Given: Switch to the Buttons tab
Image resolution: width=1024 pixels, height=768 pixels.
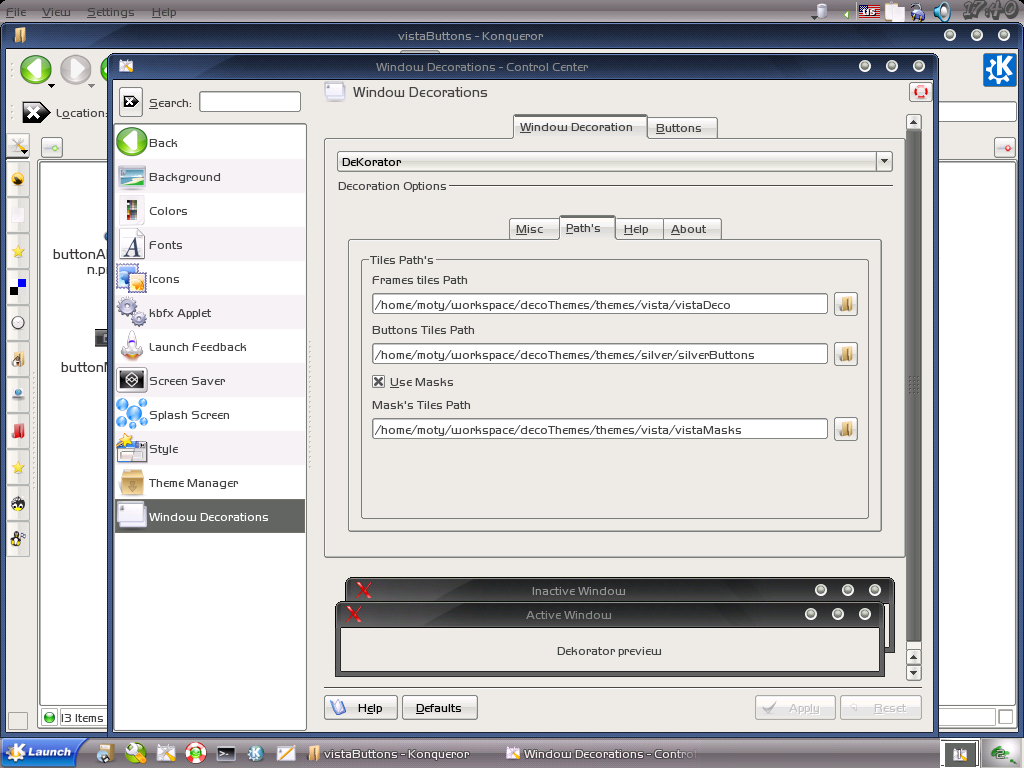Looking at the screenshot, I should 682,128.
